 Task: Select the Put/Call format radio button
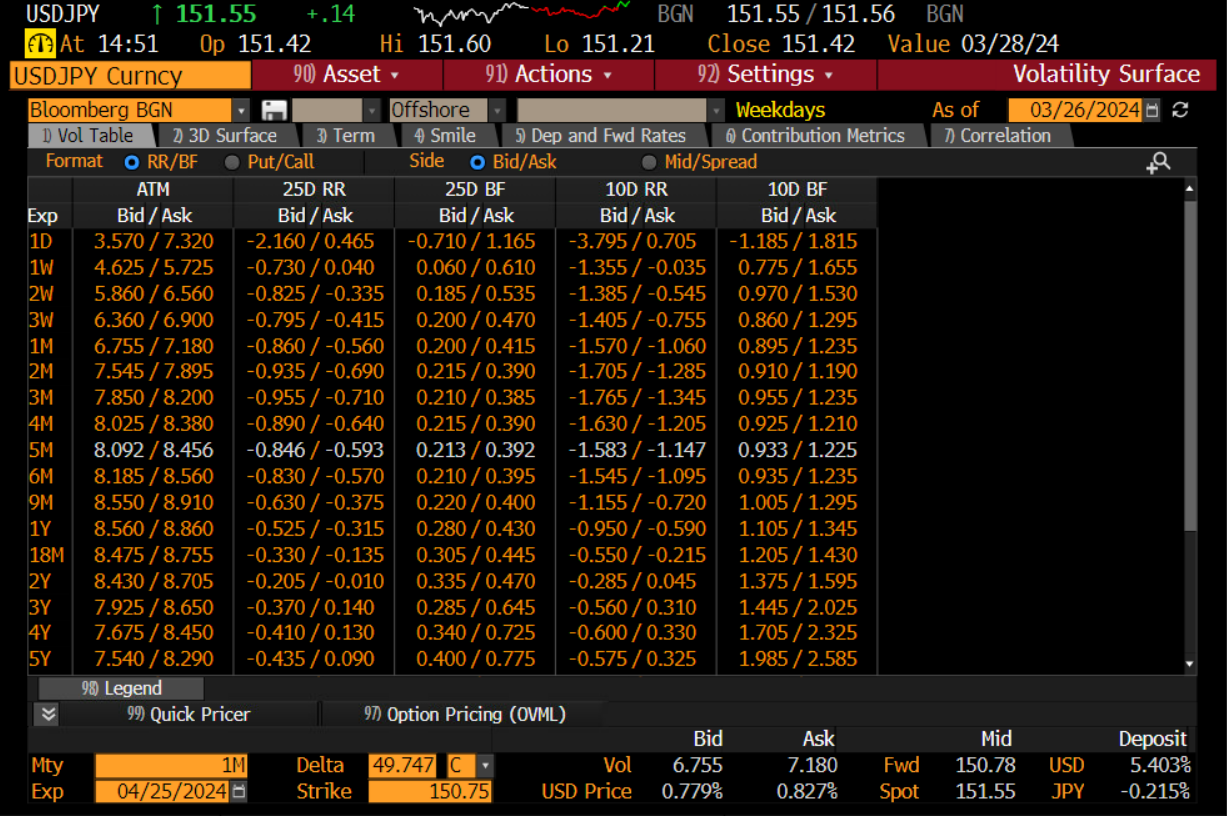232,162
